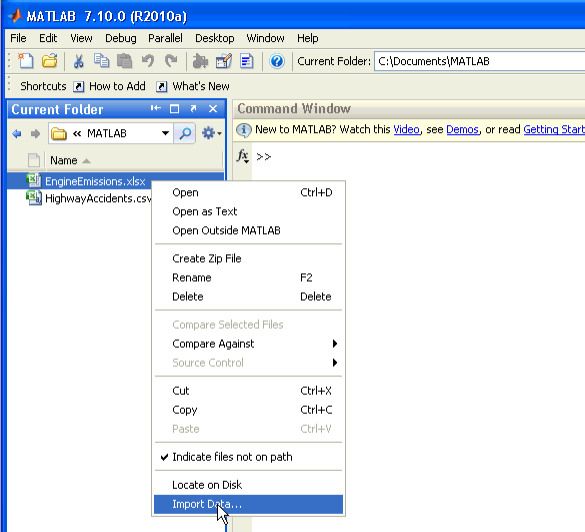Screen dimensions: 585x532
Task: Choose Locate on Disk
Action: (x=248, y=485)
